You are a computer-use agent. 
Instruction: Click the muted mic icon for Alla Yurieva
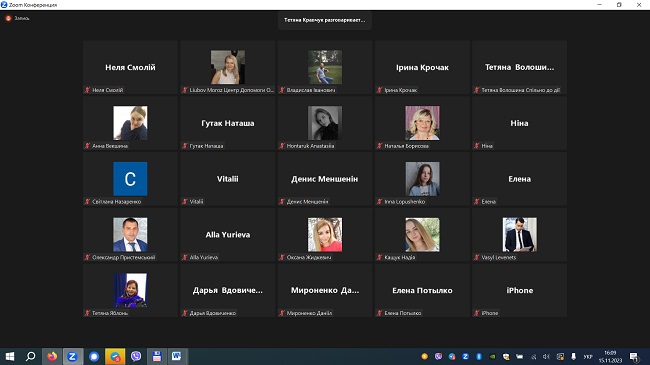pos(185,258)
